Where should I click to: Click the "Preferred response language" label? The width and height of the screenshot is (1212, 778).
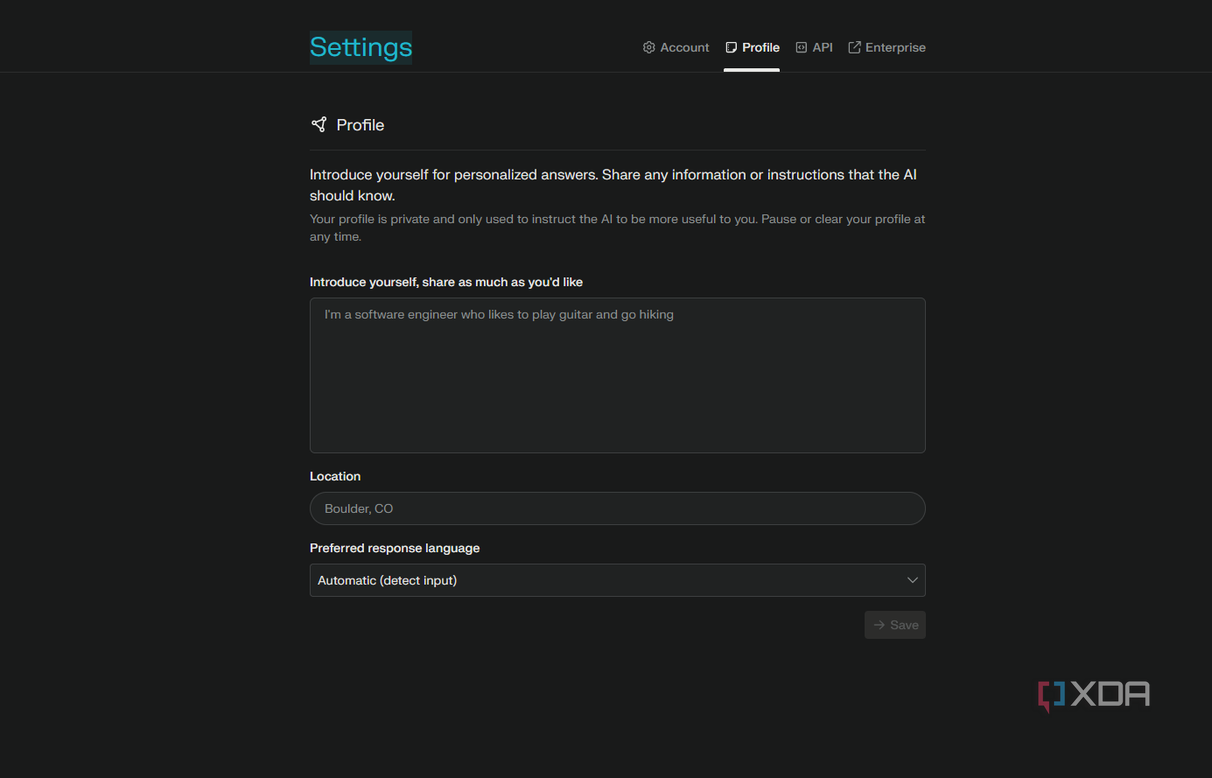pyautogui.click(x=395, y=548)
